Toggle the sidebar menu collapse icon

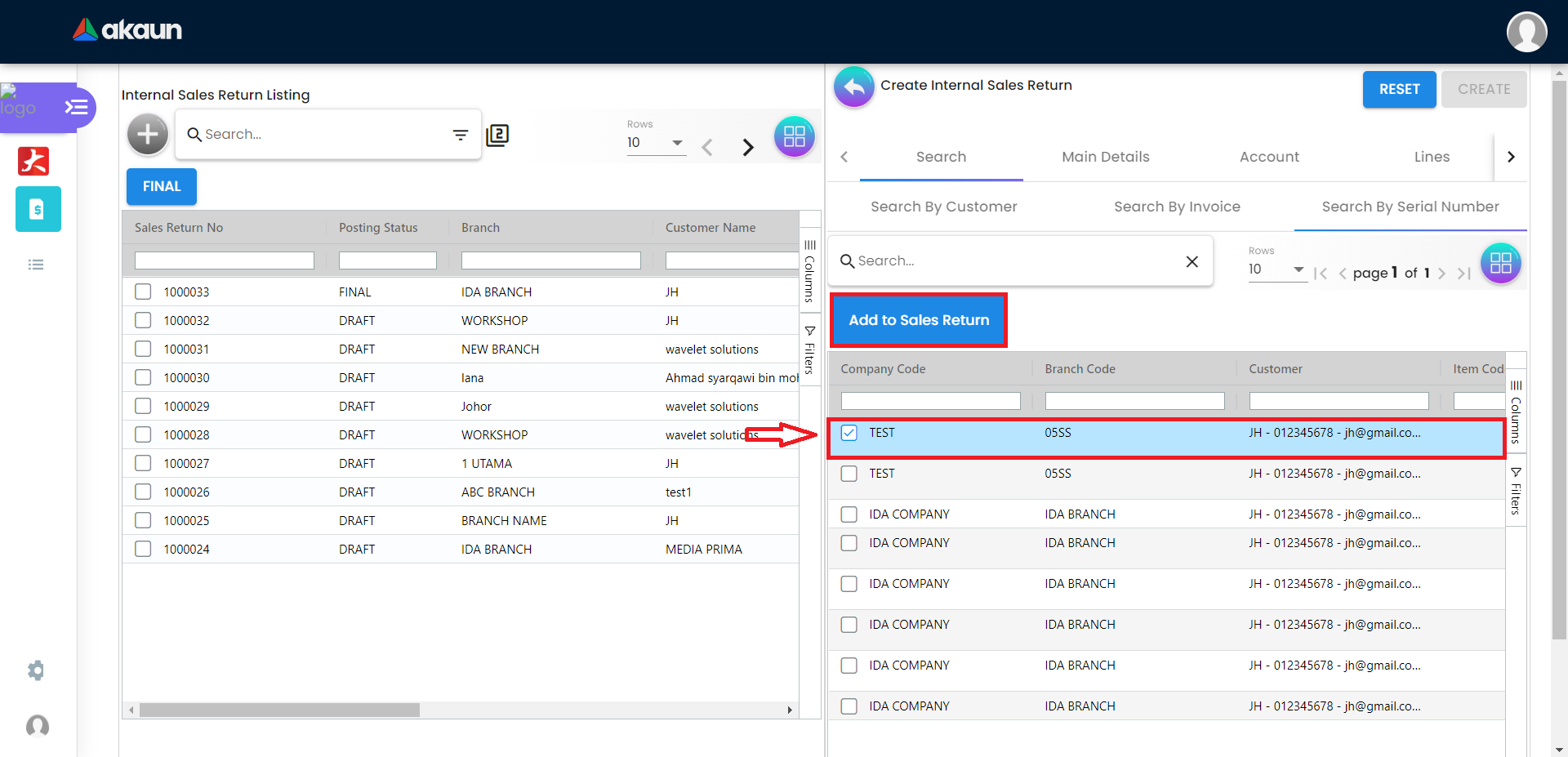tap(76, 107)
